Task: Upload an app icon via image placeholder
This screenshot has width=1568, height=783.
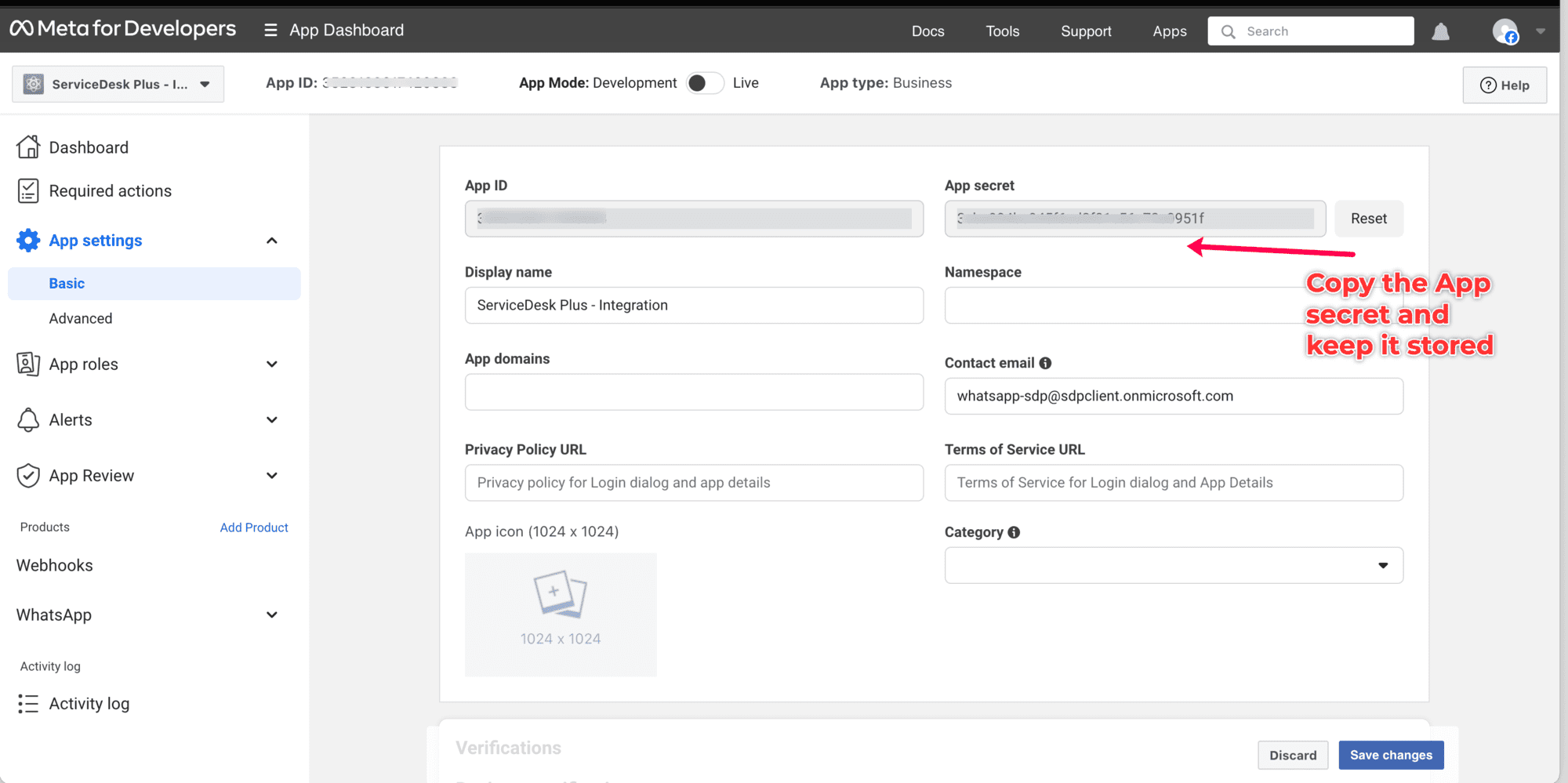Action: tap(561, 614)
